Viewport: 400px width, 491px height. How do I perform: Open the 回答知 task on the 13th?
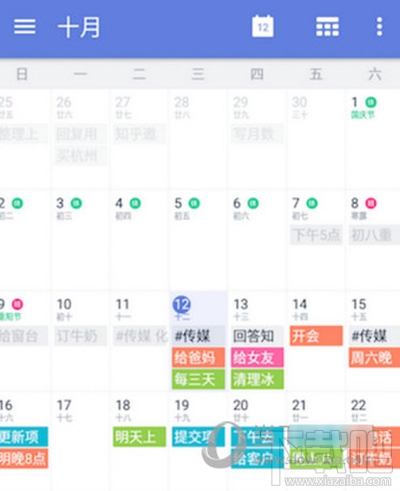point(257,336)
